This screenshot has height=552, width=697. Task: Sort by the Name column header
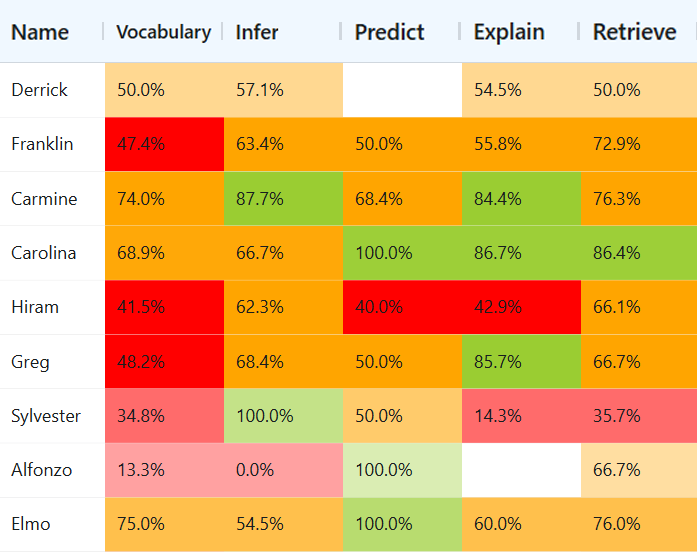40,32
